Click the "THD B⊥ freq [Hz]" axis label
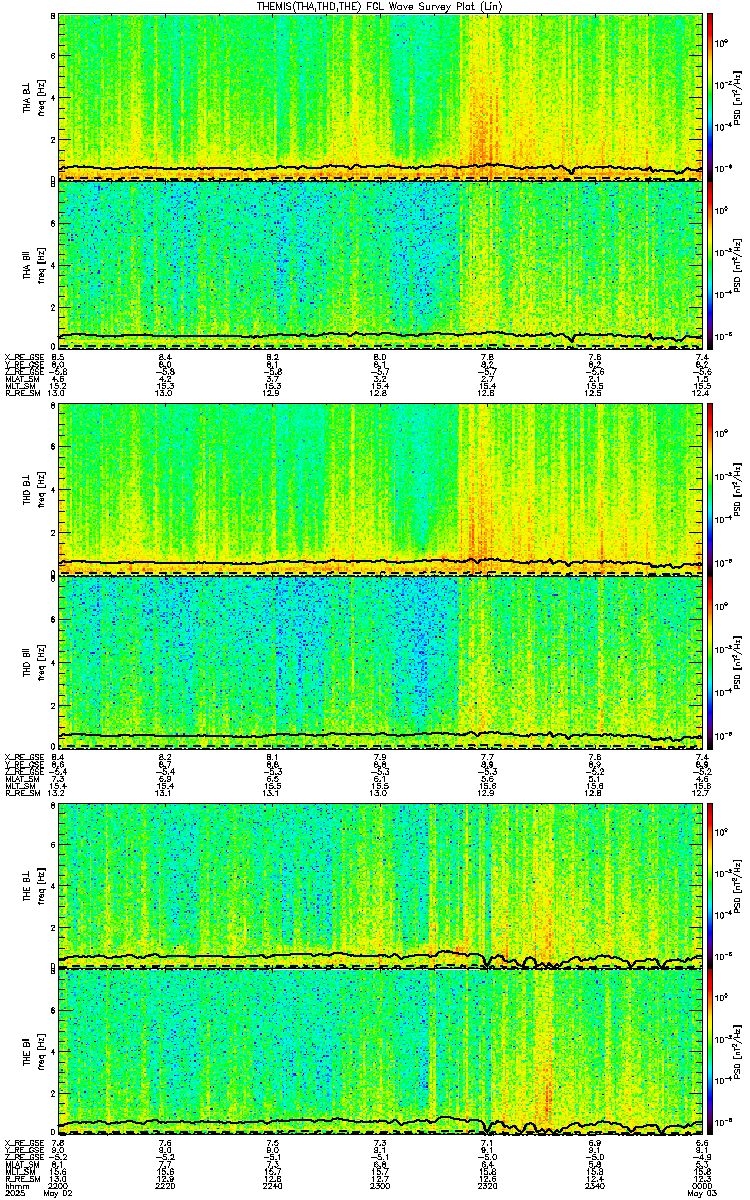Screen dimensions: 750x1200 (34, 490)
